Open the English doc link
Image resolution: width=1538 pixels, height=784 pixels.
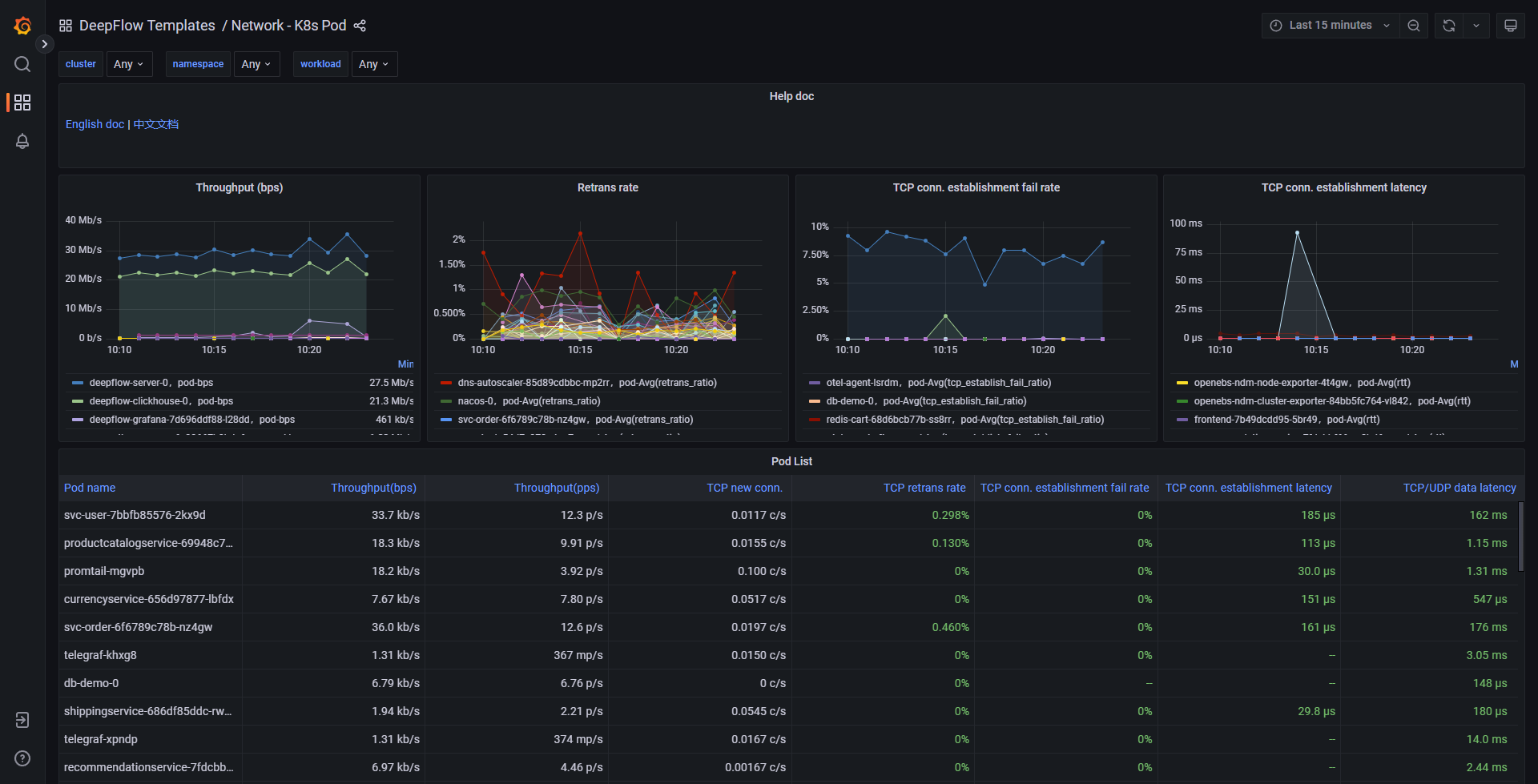coord(95,124)
